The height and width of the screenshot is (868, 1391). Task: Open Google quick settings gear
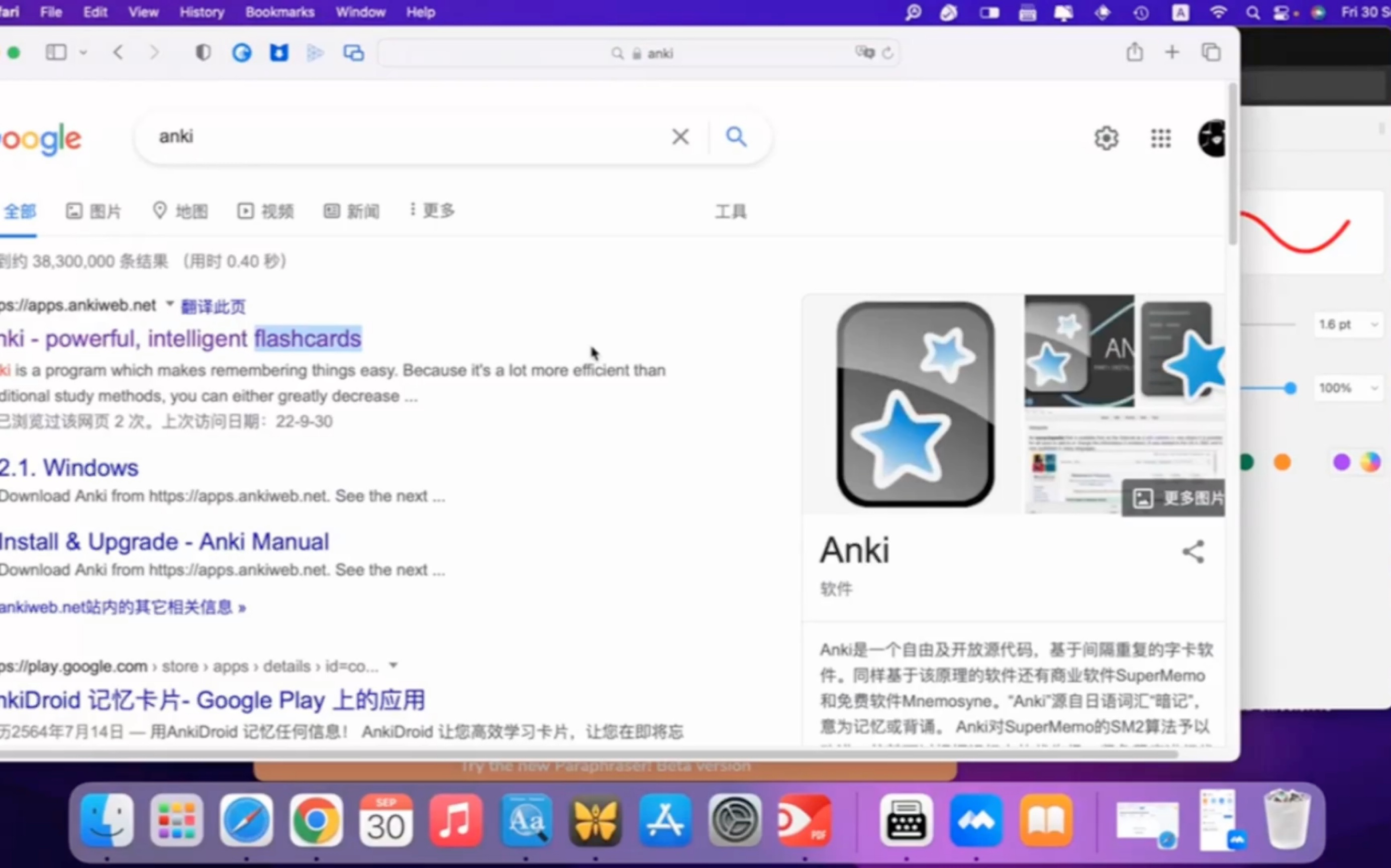(1106, 138)
